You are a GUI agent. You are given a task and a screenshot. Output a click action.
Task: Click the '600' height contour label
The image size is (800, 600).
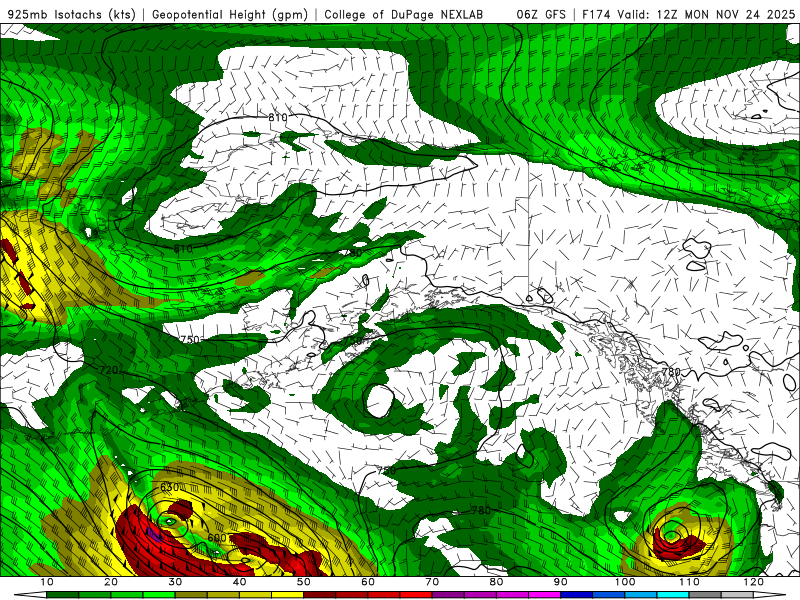click(217, 538)
